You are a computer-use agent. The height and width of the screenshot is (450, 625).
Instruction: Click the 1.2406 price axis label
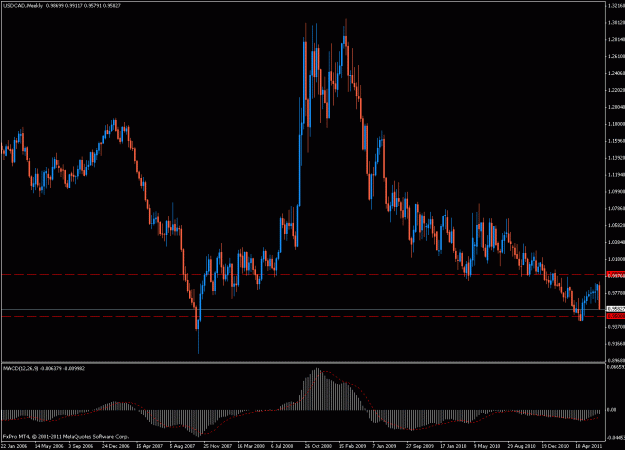pos(616,73)
